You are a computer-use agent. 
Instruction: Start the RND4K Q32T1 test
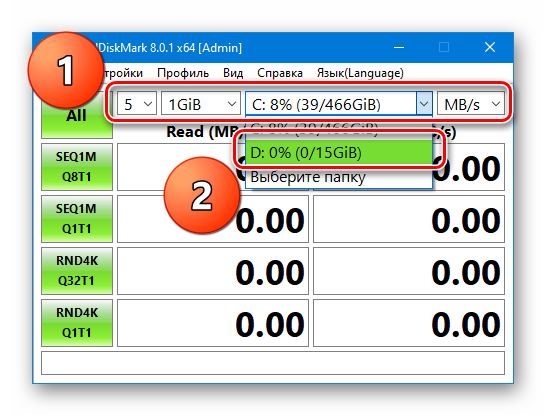77,271
